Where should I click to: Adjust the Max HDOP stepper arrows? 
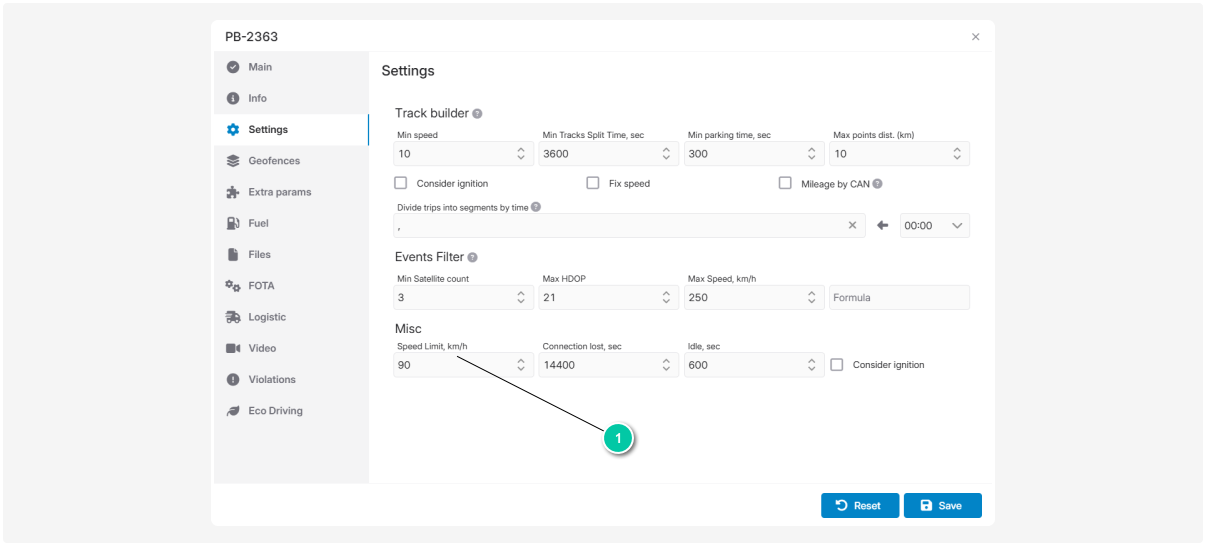click(666, 298)
